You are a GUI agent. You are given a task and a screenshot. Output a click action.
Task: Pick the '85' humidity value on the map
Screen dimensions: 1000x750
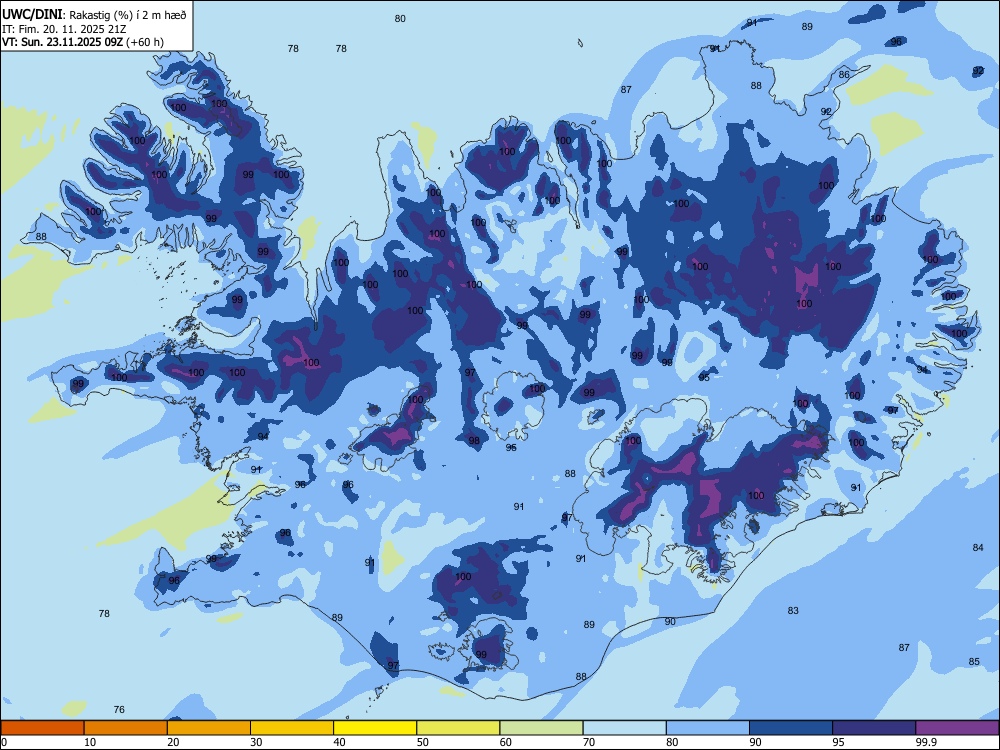pos(974,661)
